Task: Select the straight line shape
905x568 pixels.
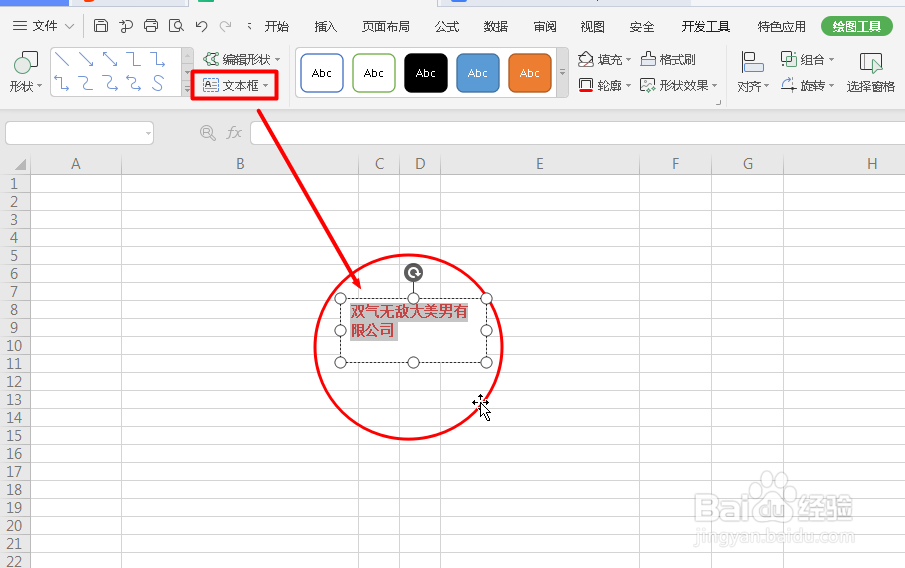Action: point(62,59)
